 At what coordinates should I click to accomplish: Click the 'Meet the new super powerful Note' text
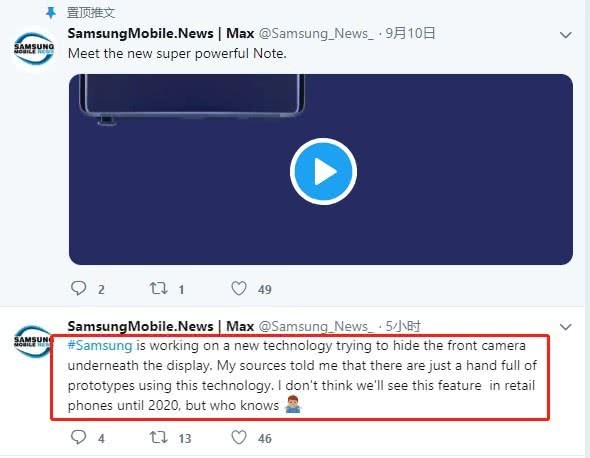(177, 53)
